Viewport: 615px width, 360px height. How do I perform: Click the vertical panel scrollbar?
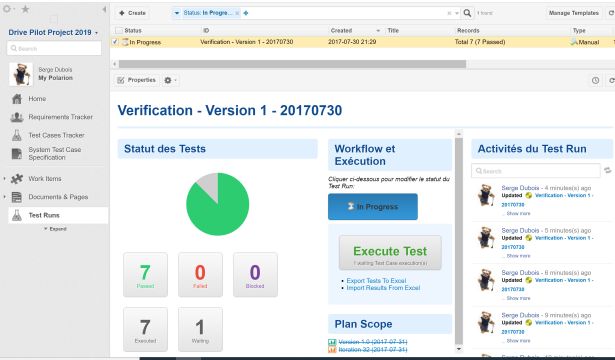pos(459,240)
